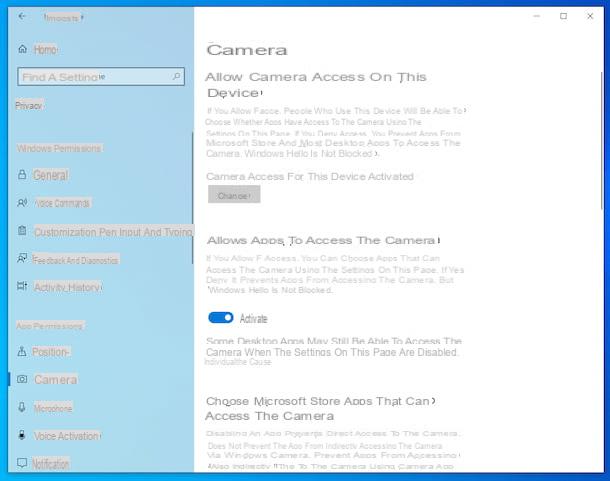Viewport: 610px width, 481px height.
Task: Click the General lock icon
Action: click(x=22, y=175)
